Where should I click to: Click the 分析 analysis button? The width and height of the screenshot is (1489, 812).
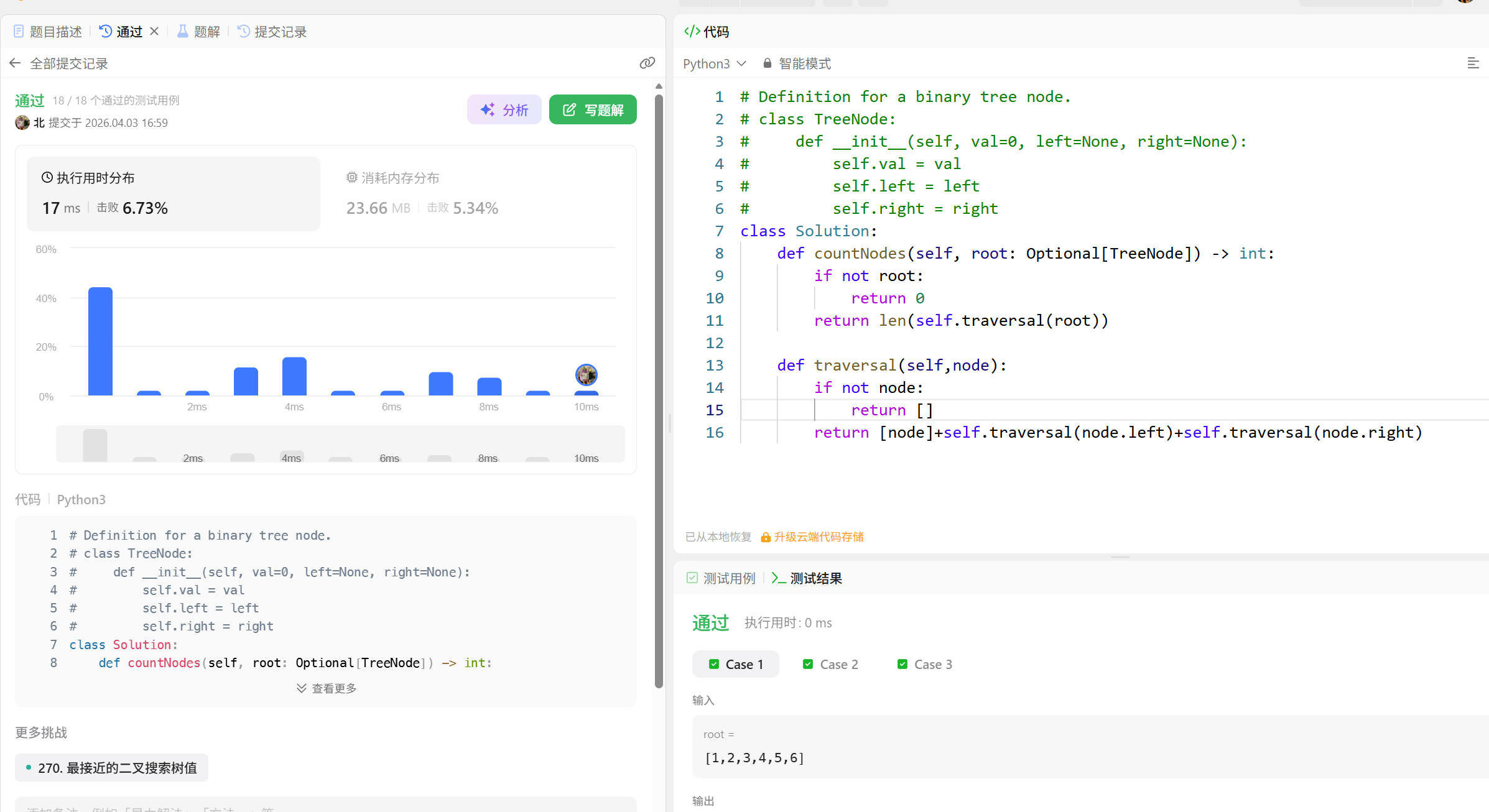coord(504,110)
